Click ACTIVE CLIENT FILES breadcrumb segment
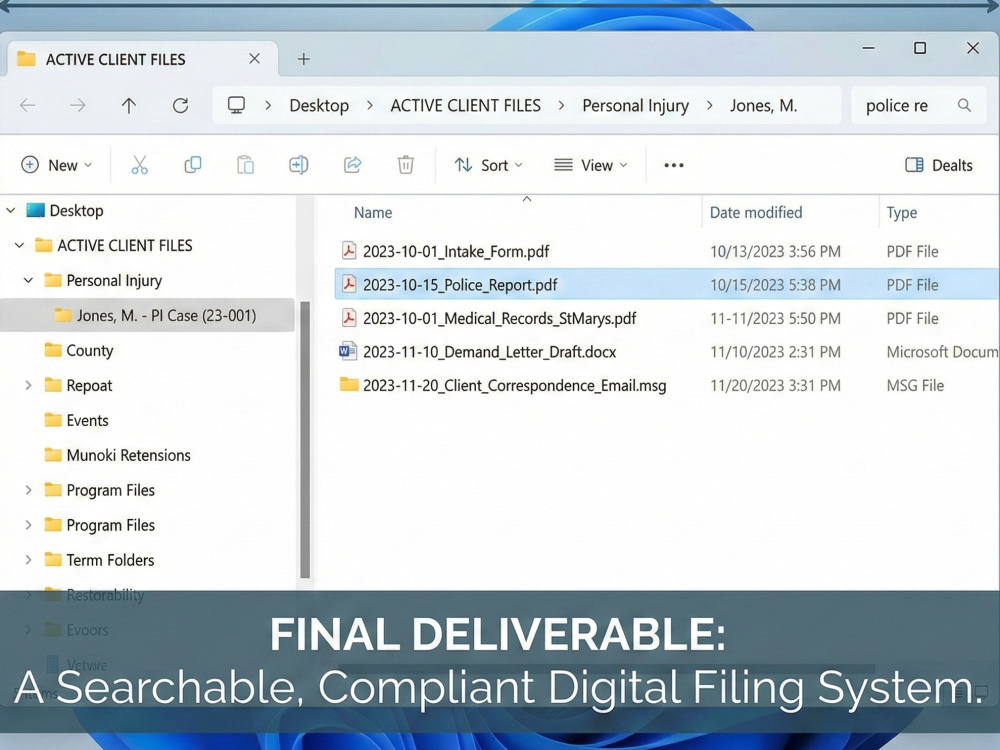 coord(466,105)
